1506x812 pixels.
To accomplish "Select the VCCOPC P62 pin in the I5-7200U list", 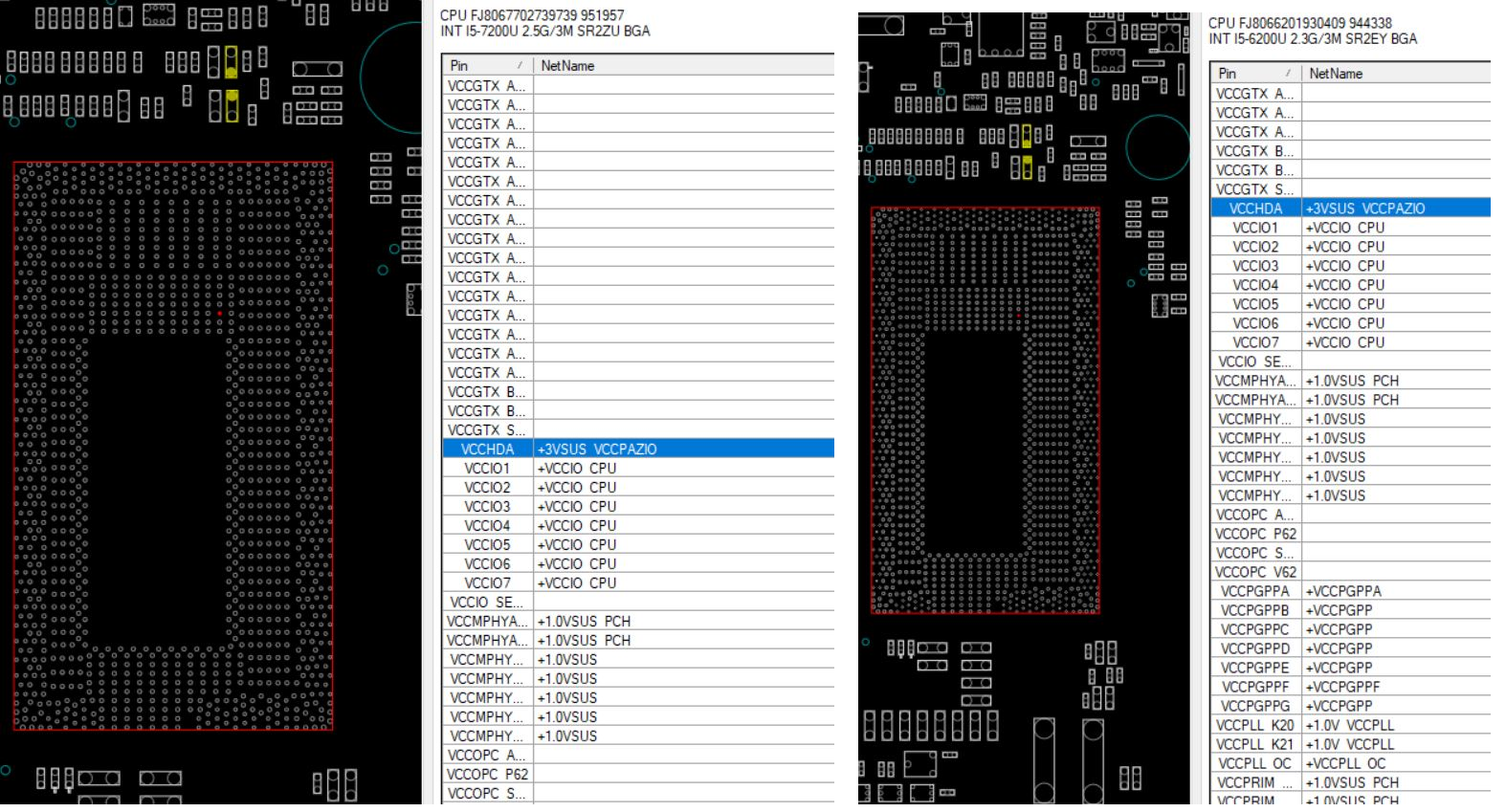I will [487, 775].
